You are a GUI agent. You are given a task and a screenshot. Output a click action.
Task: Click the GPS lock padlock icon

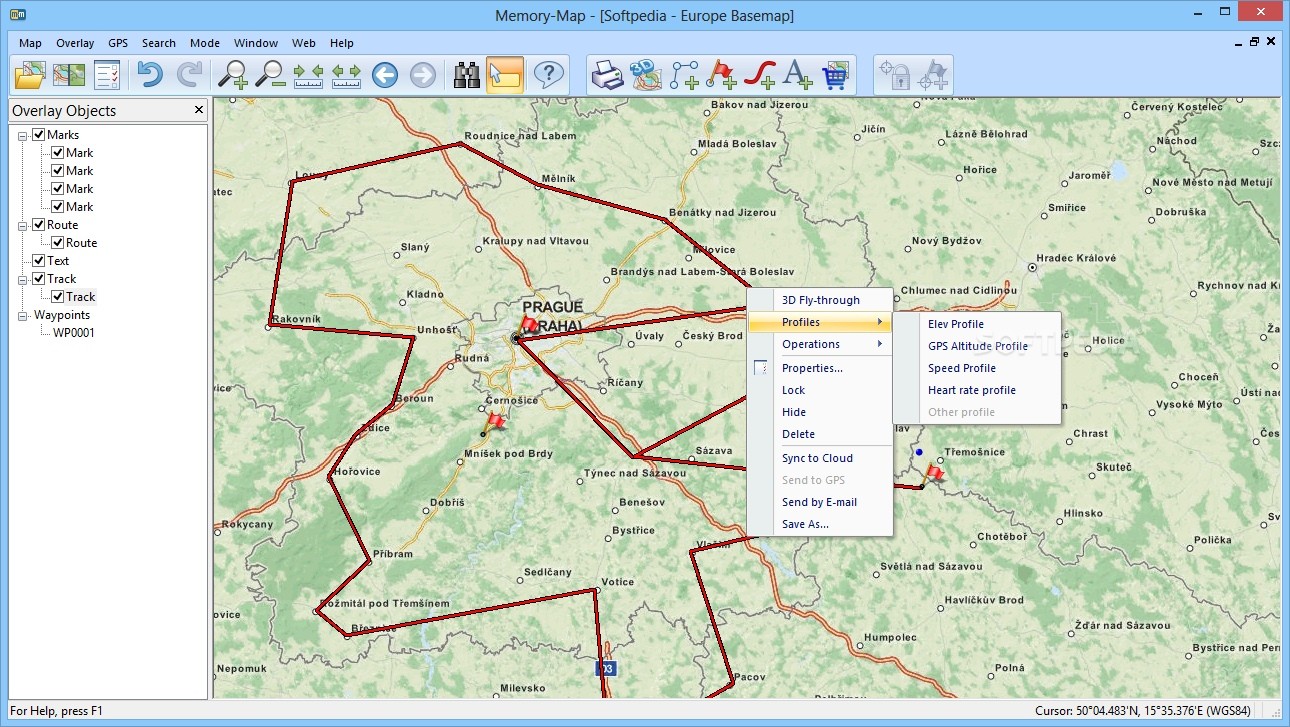(x=894, y=75)
